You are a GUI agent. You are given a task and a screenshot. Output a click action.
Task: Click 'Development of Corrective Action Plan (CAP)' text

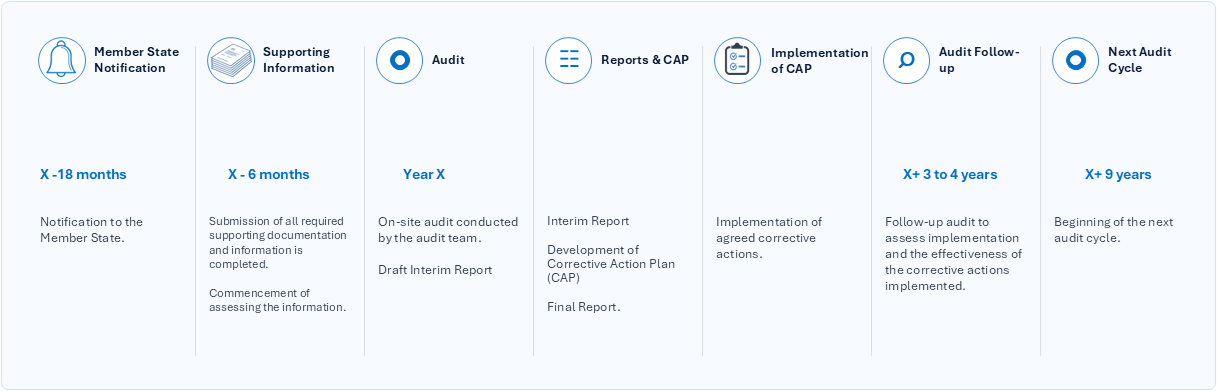pos(611,264)
